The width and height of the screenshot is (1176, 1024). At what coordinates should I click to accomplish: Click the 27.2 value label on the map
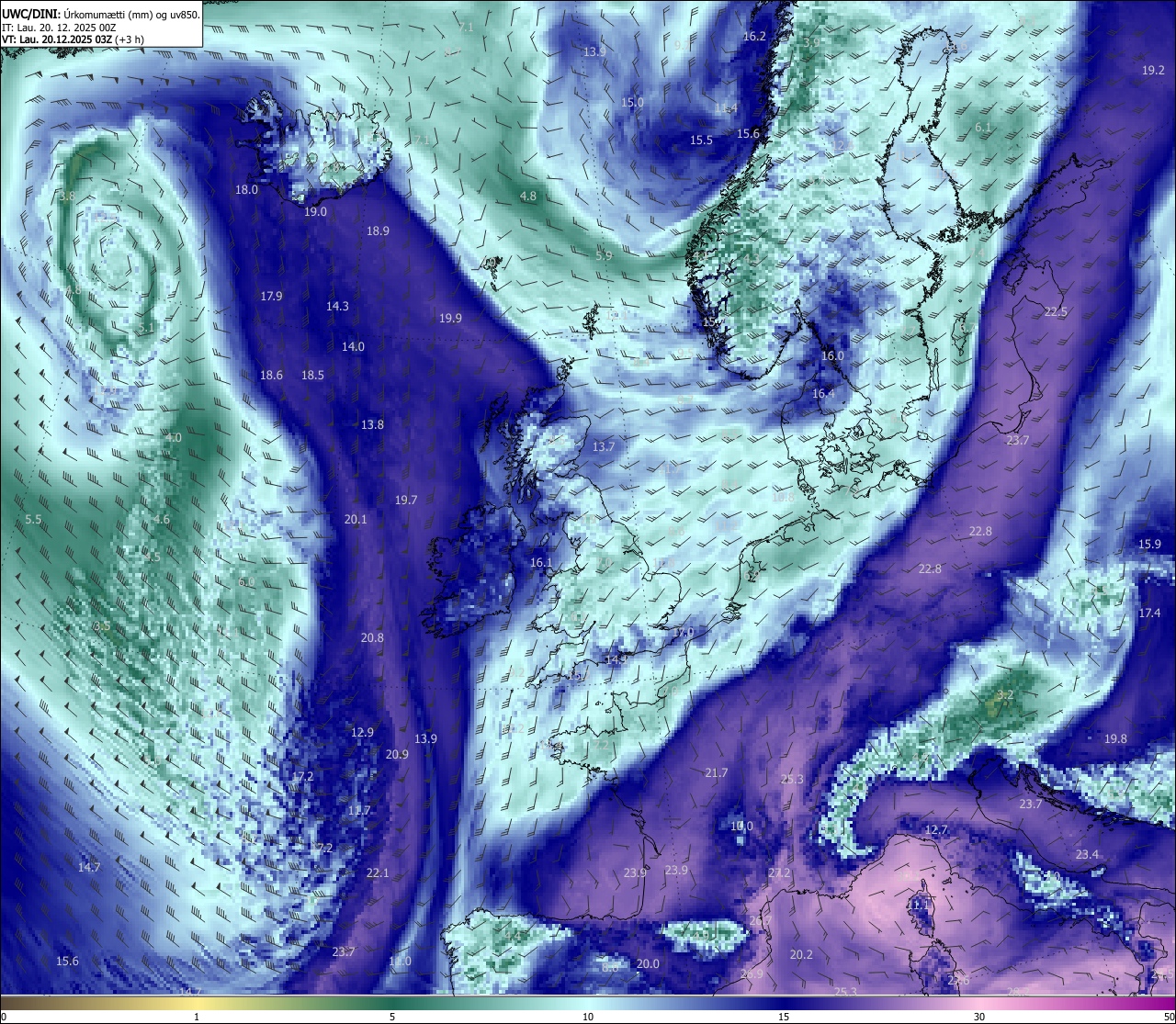coord(779,873)
